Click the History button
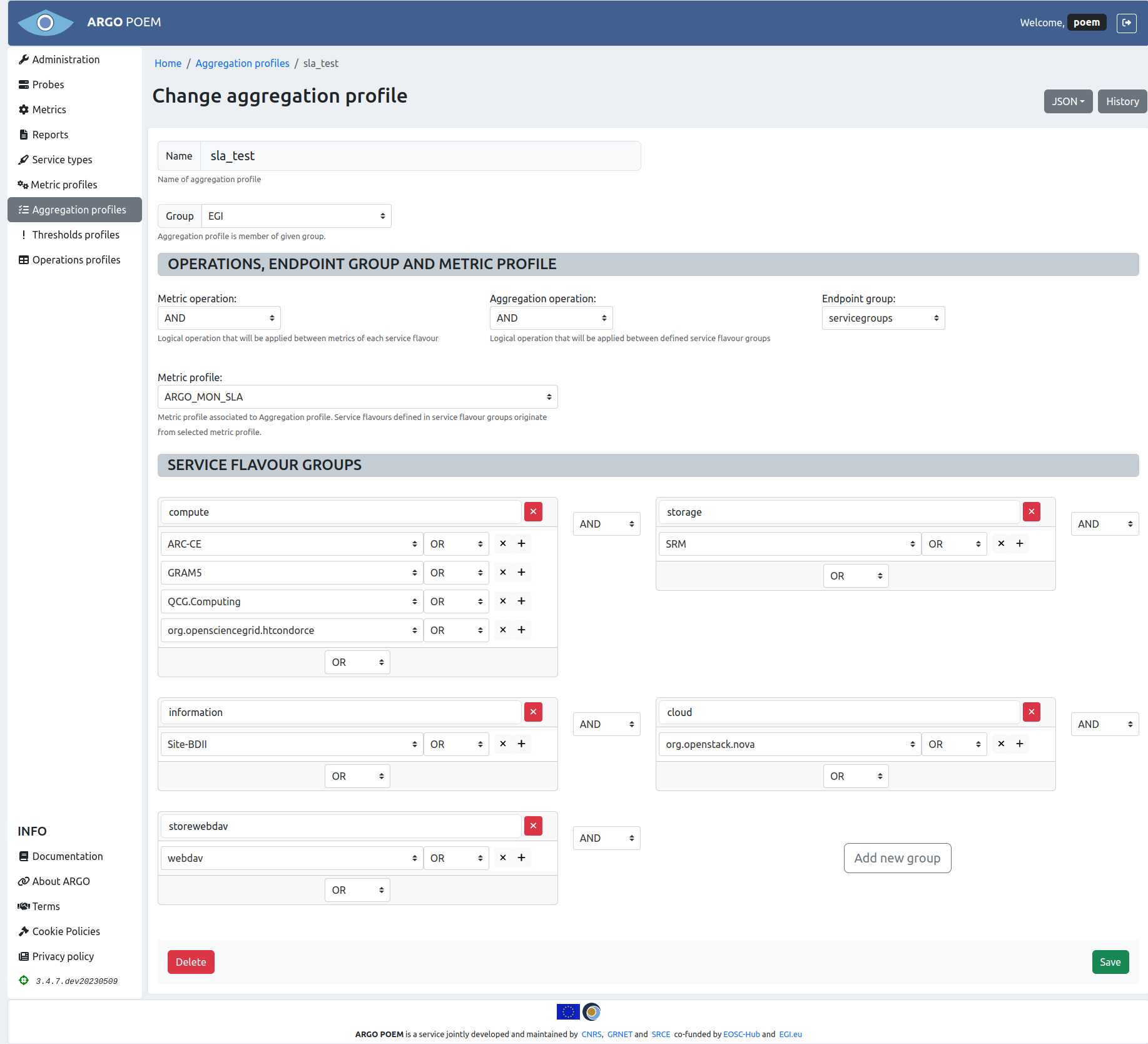This screenshot has width=1148, height=1044. coord(1122,101)
